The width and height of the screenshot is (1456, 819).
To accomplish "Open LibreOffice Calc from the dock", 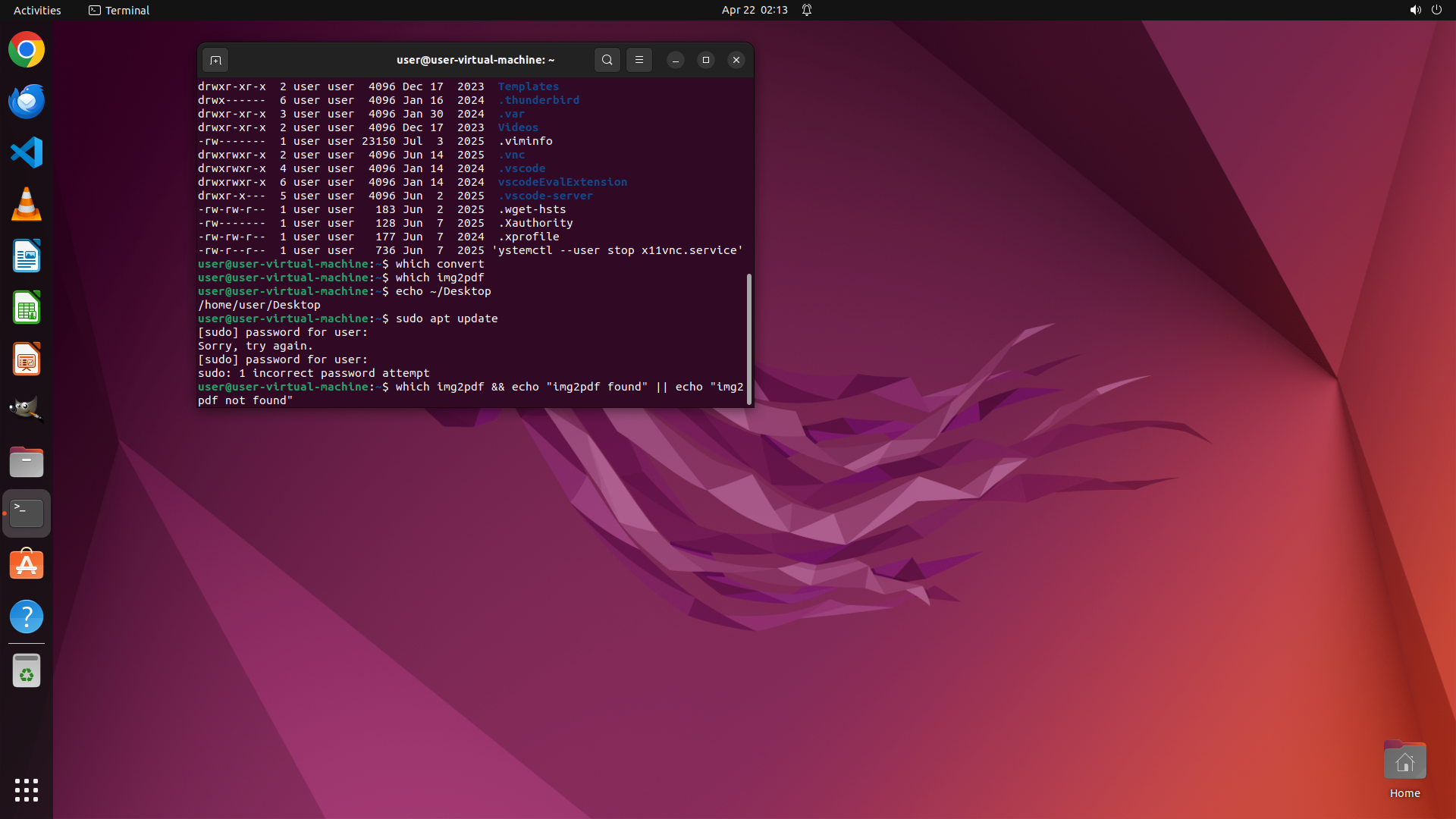I will point(27,308).
